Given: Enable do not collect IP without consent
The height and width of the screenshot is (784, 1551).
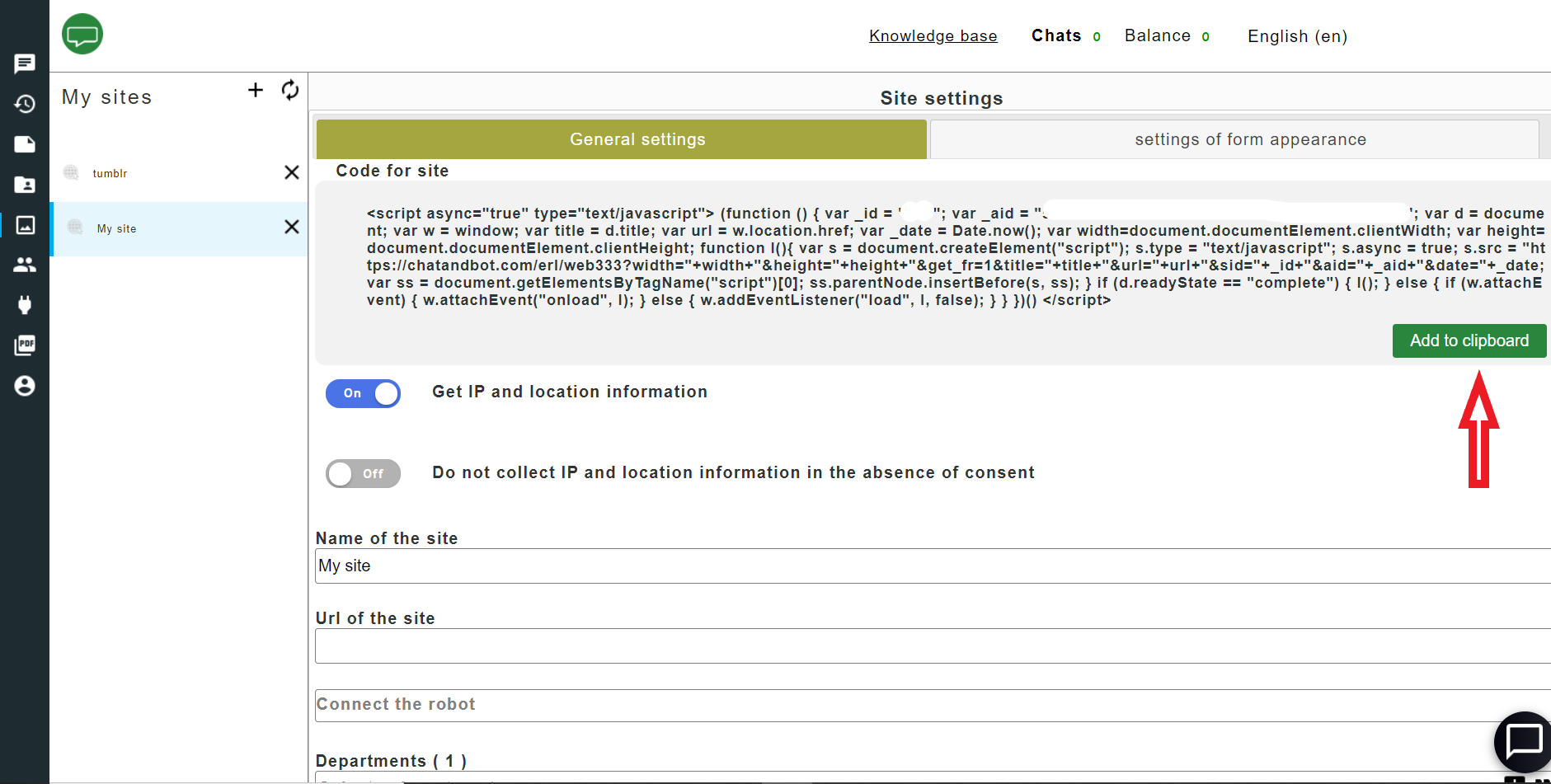Looking at the screenshot, I should click(363, 474).
